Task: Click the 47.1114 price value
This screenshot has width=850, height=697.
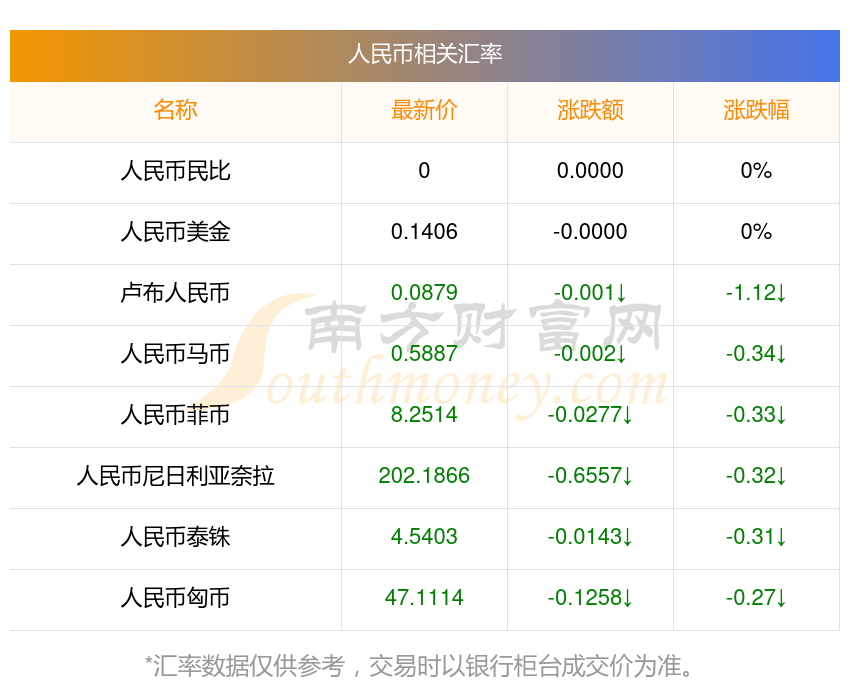Action: (424, 598)
